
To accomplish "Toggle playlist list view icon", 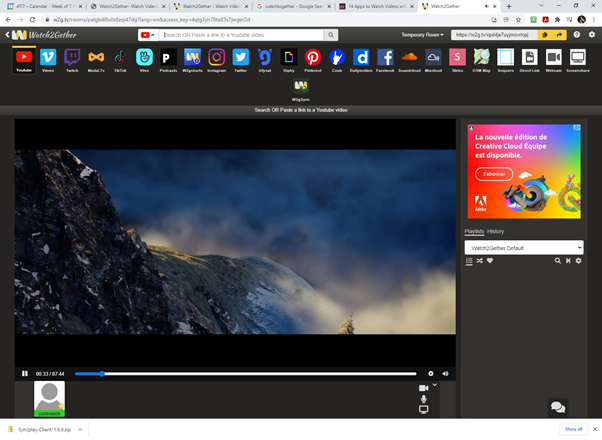I will [469, 261].
